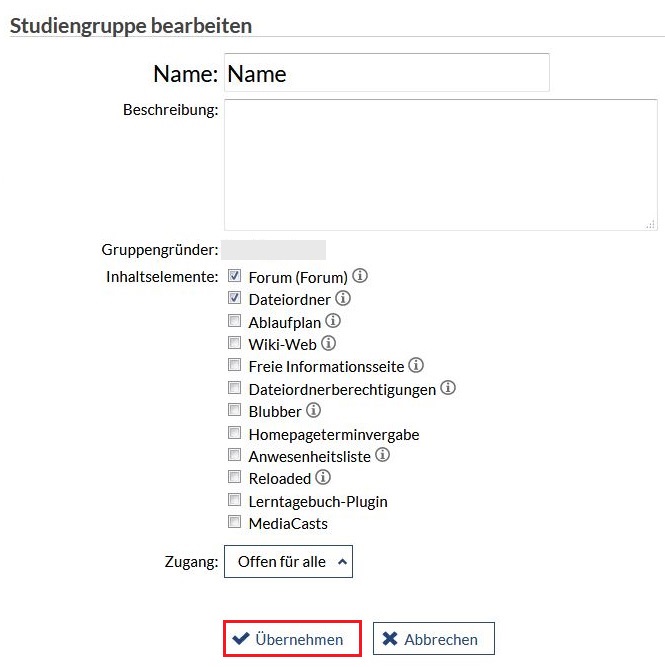Uncheck the Forum (Forum) checkbox
Viewport: 665px width, 667px height.
coord(234,276)
